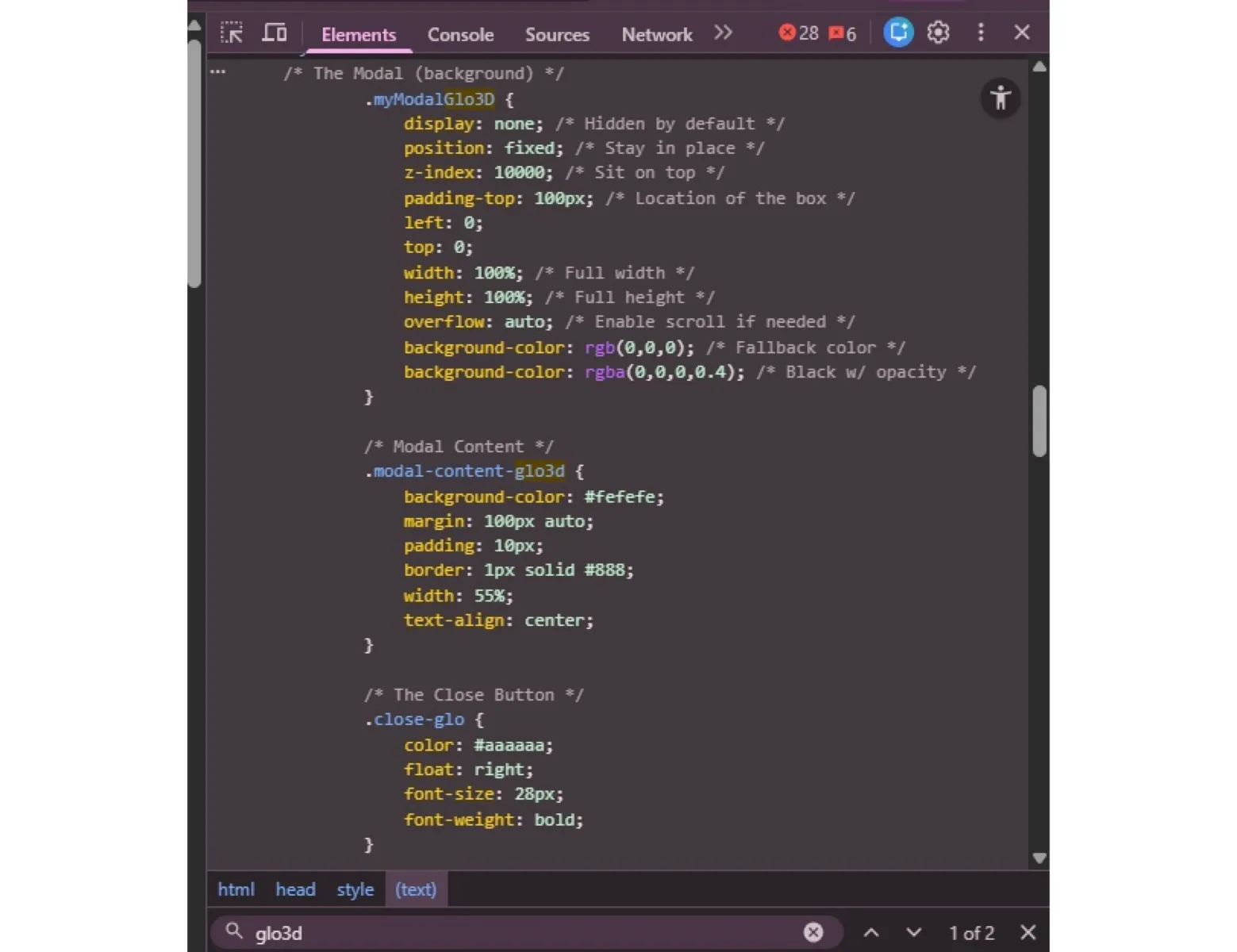
Task: Jump to next search result
Action: coord(913,933)
